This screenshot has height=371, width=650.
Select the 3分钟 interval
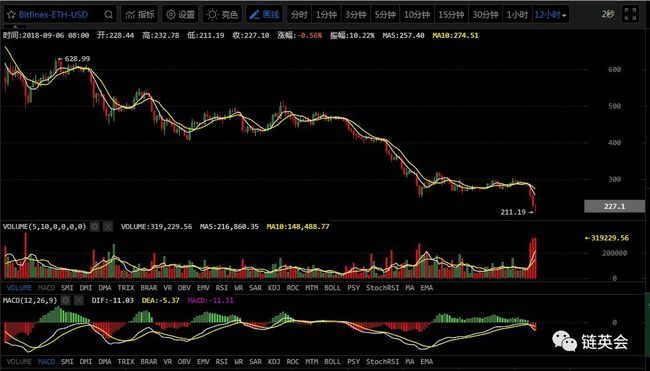pos(356,15)
